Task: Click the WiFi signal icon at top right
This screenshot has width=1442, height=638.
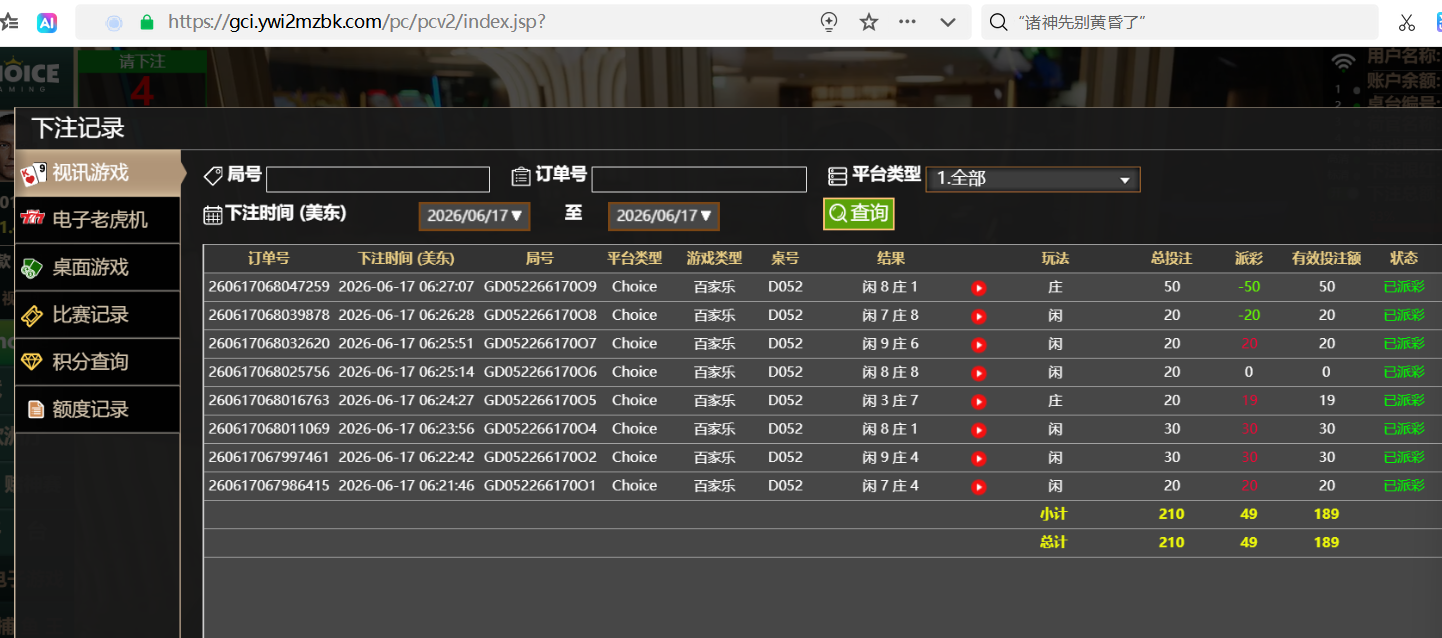Action: click(x=1344, y=63)
